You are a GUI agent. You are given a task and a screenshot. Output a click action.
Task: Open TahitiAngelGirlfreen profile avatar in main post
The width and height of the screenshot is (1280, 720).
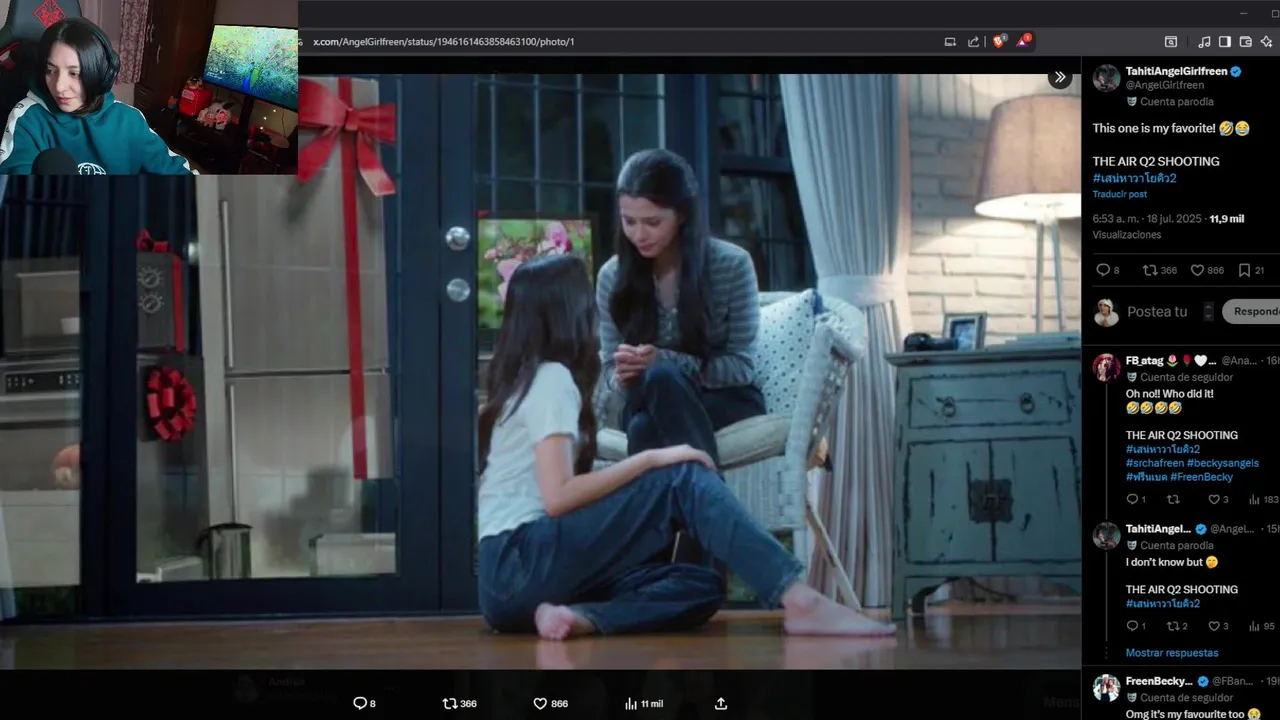coord(1106,78)
